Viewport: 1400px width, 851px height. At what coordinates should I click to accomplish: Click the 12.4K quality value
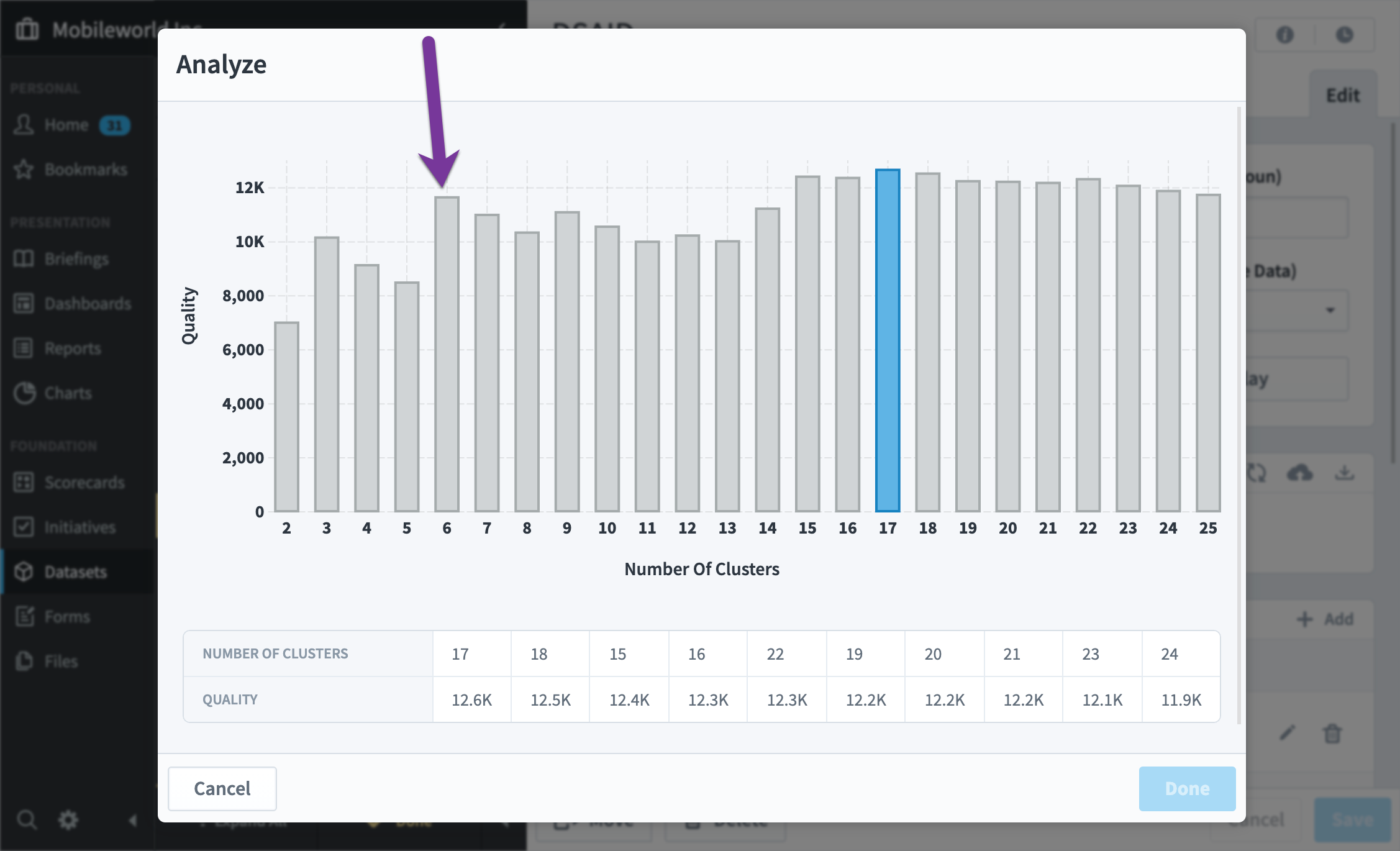(x=629, y=699)
